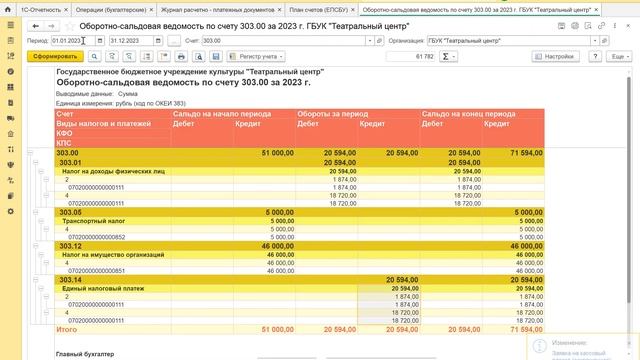Navigate back with the left arrow
This screenshot has height=360, width=640.
point(36,26)
